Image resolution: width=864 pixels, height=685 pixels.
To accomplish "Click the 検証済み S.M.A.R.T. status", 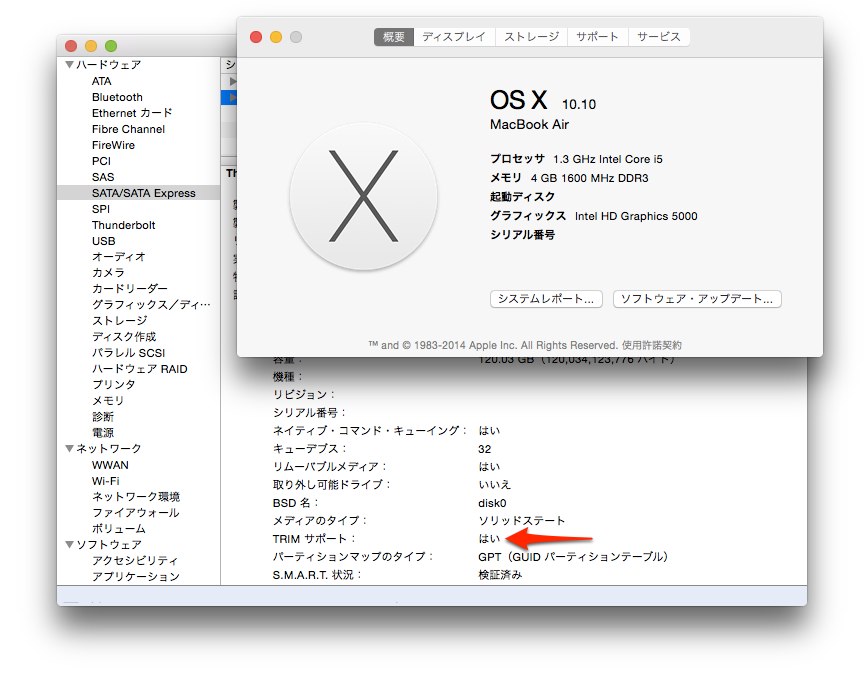I will pos(500,575).
